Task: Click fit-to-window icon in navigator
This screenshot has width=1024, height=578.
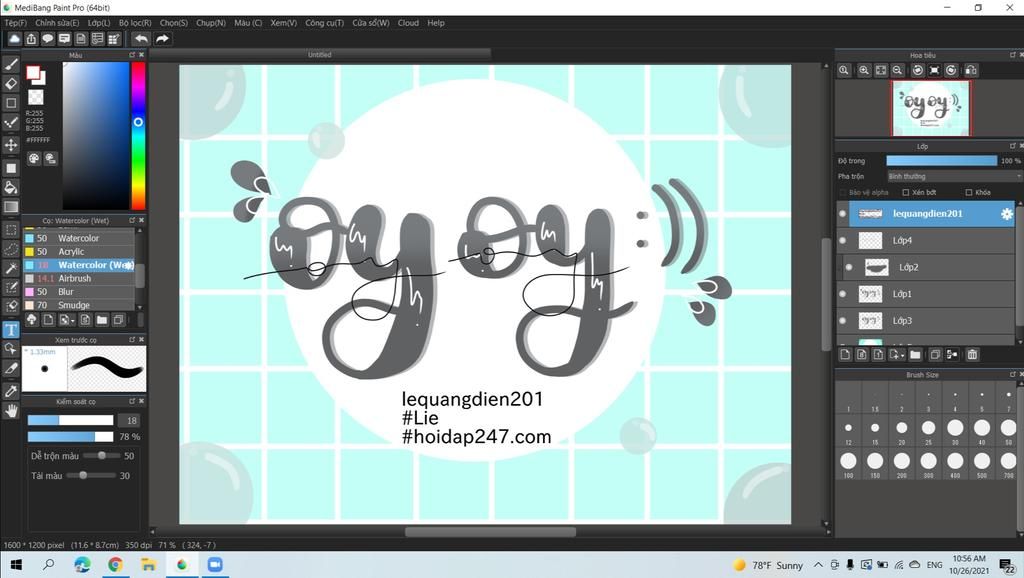Action: 880,71
